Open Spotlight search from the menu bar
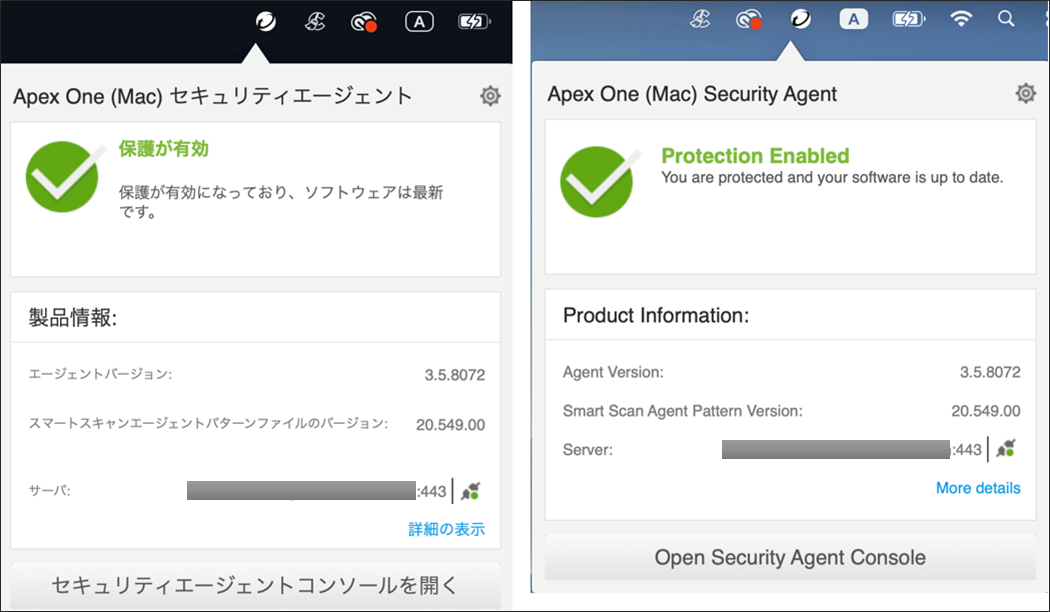The image size is (1050, 612). pos(1006,18)
